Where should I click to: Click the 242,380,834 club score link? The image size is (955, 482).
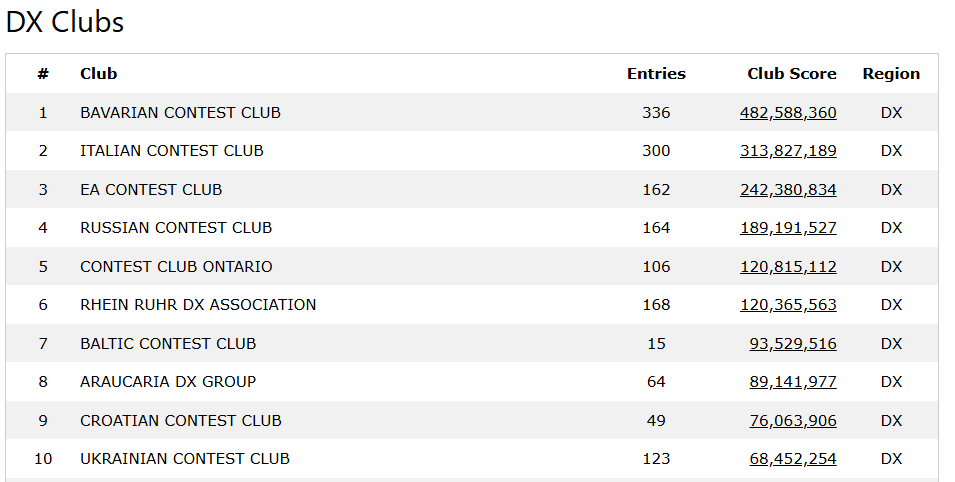click(788, 190)
